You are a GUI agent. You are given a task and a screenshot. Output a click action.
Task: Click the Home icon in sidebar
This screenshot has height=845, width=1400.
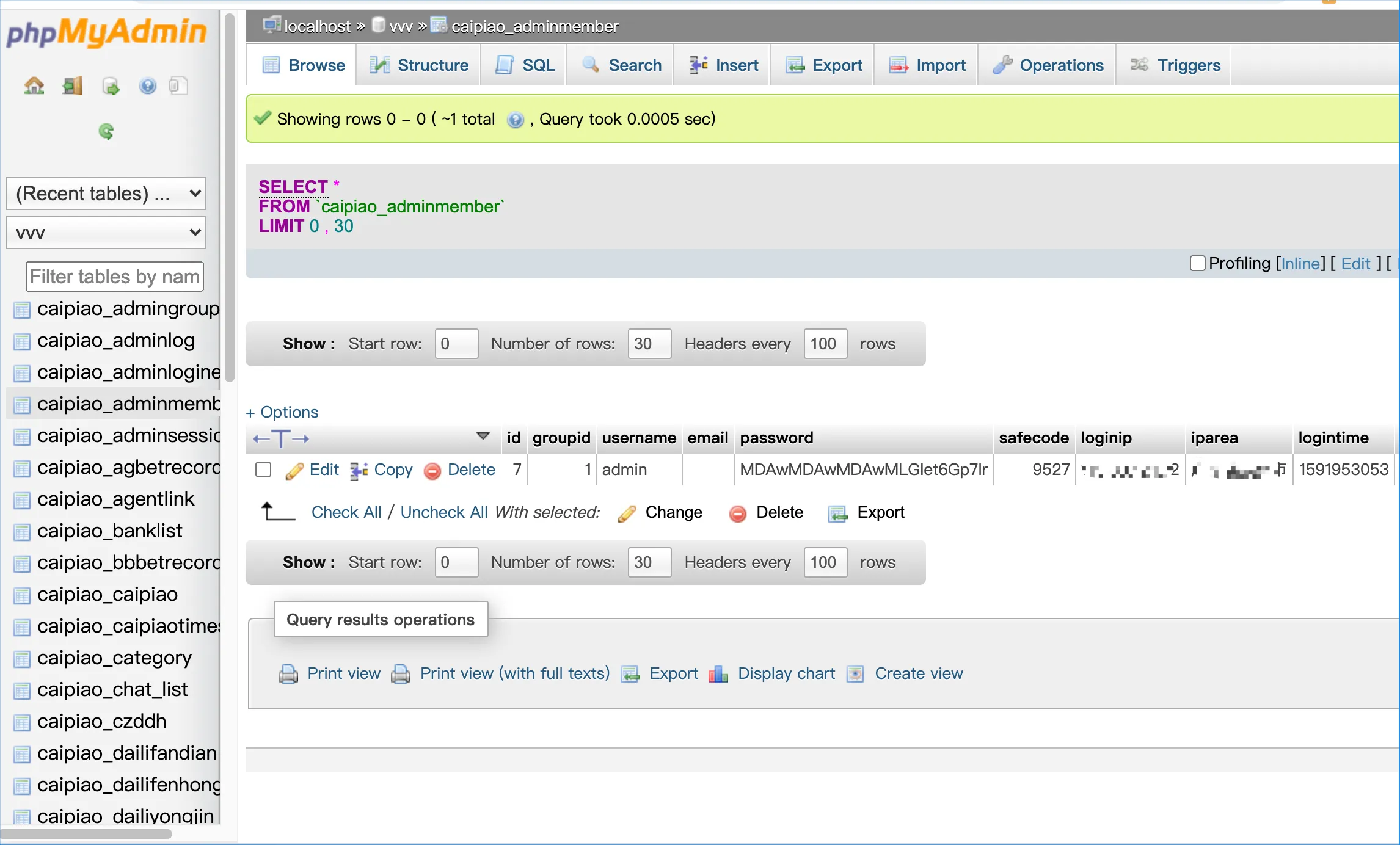click(34, 86)
